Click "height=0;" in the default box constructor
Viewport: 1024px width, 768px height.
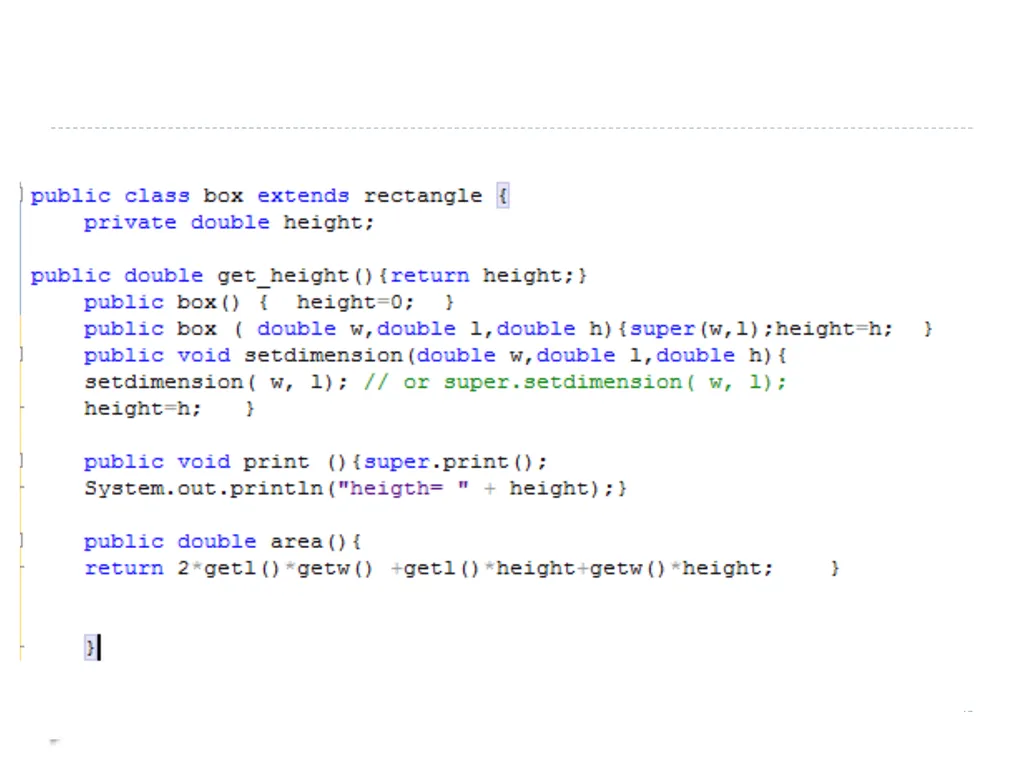click(355, 302)
